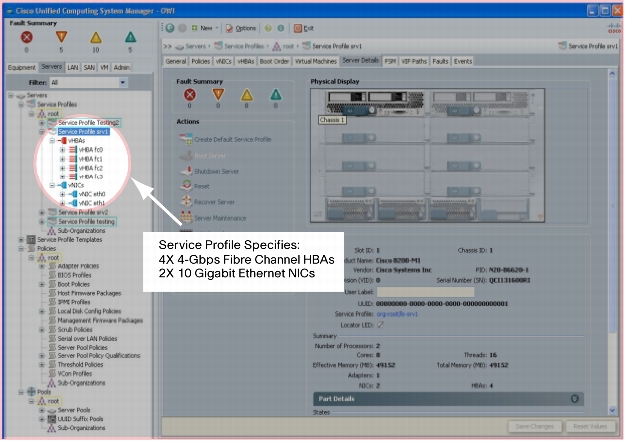Expand the vHBA fc1 tree node
Screen dimensions: 625x441
[x=62, y=159]
